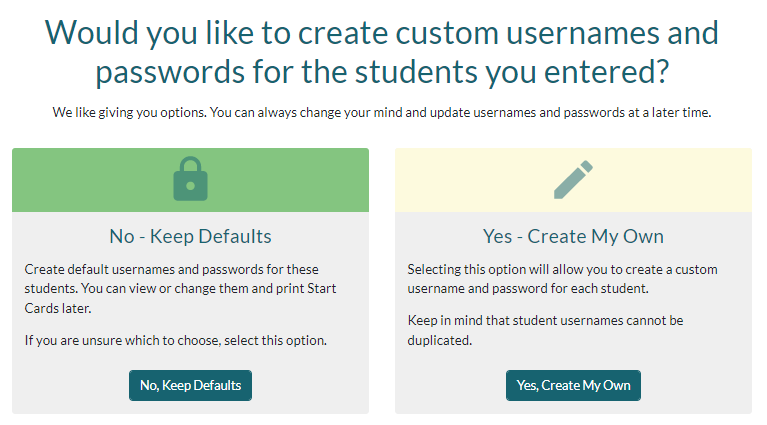
Task: Click the "Selecting this option will allow" paragraph
Action: pyautogui.click(x=562, y=279)
